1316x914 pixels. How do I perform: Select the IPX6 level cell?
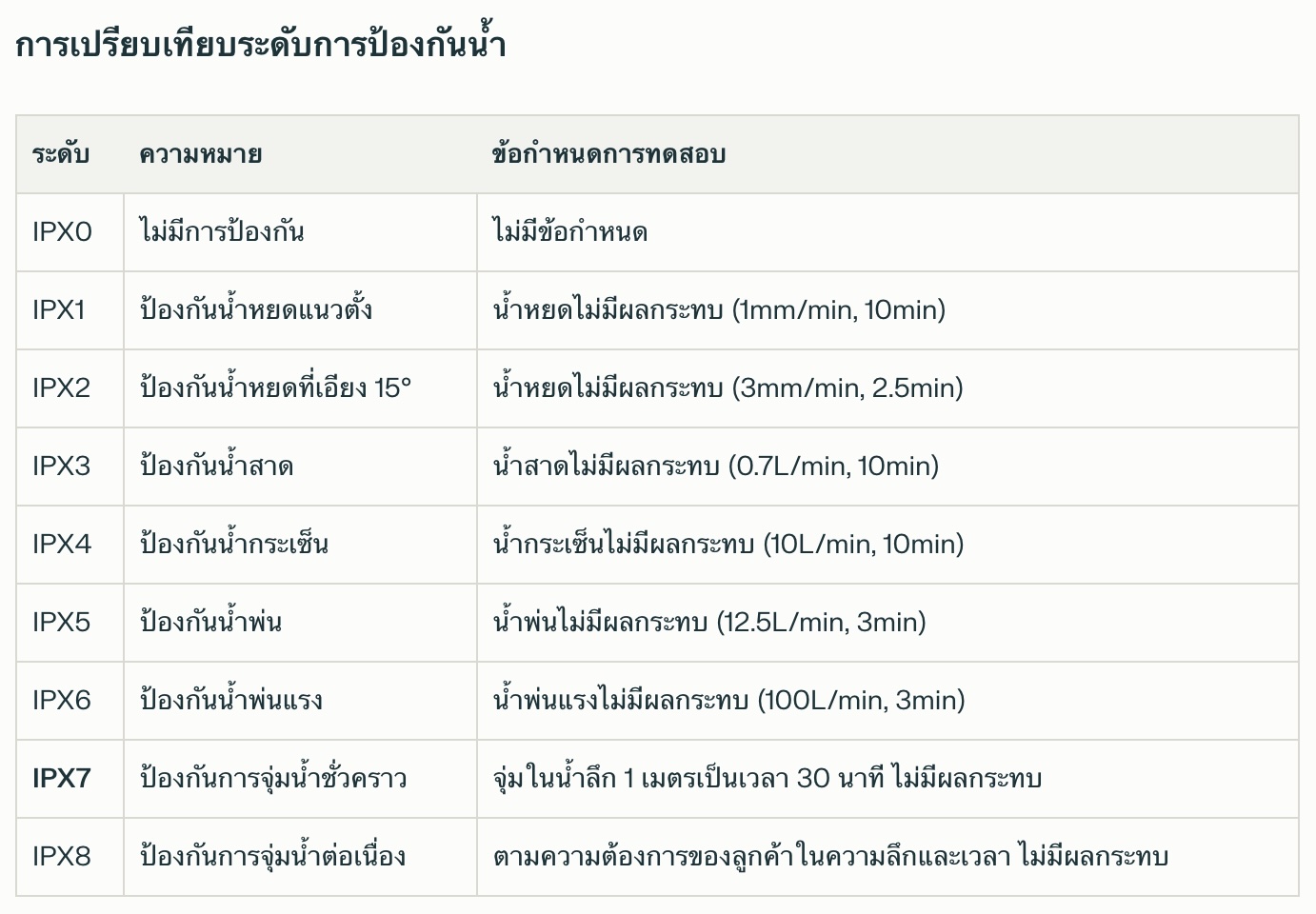pos(62,701)
